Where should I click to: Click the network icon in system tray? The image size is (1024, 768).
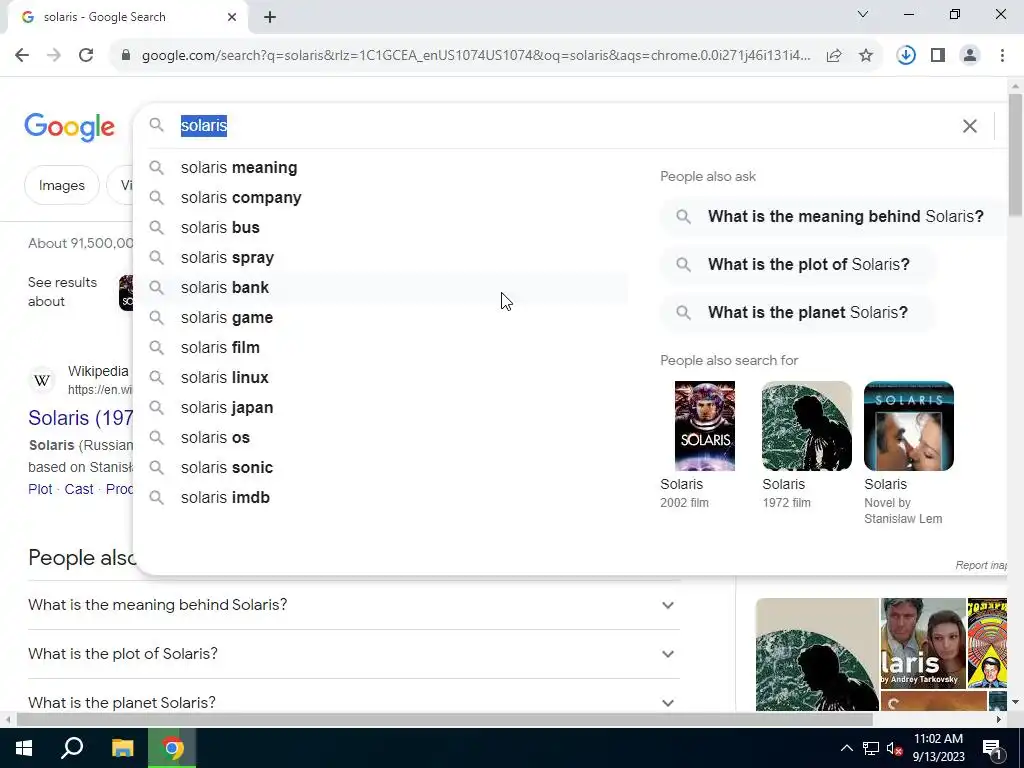[871, 748]
